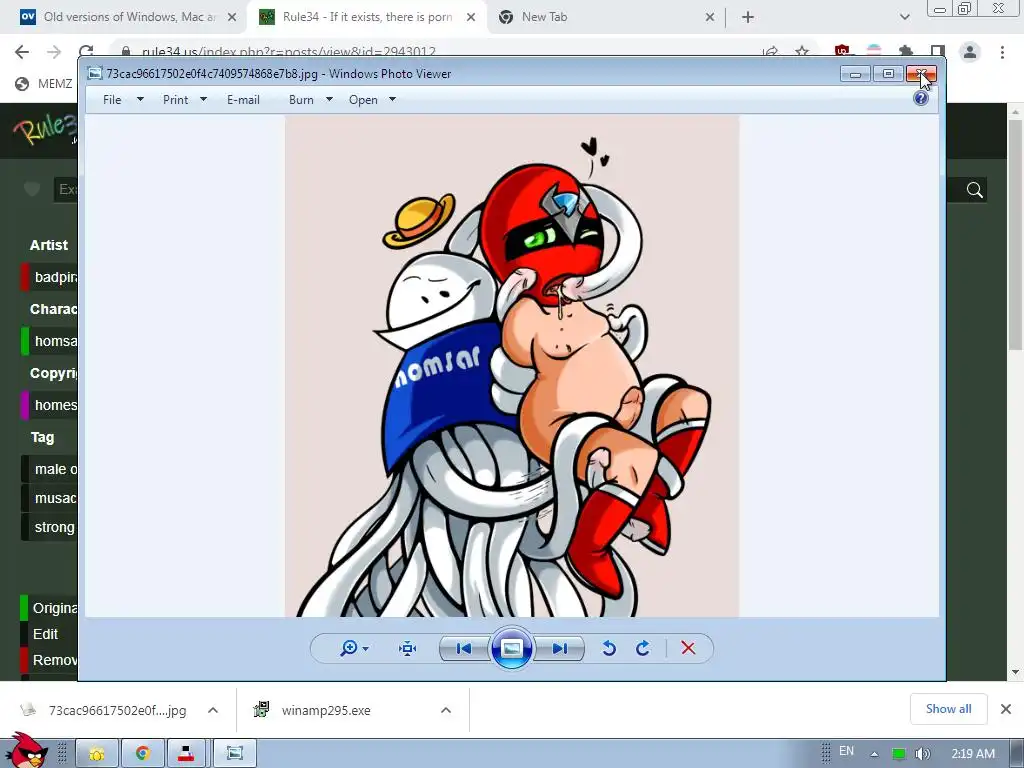Image resolution: width=1024 pixels, height=768 pixels.
Task: Open the MEMZ bookmark in the bookmarks bar
Action: (x=44, y=84)
